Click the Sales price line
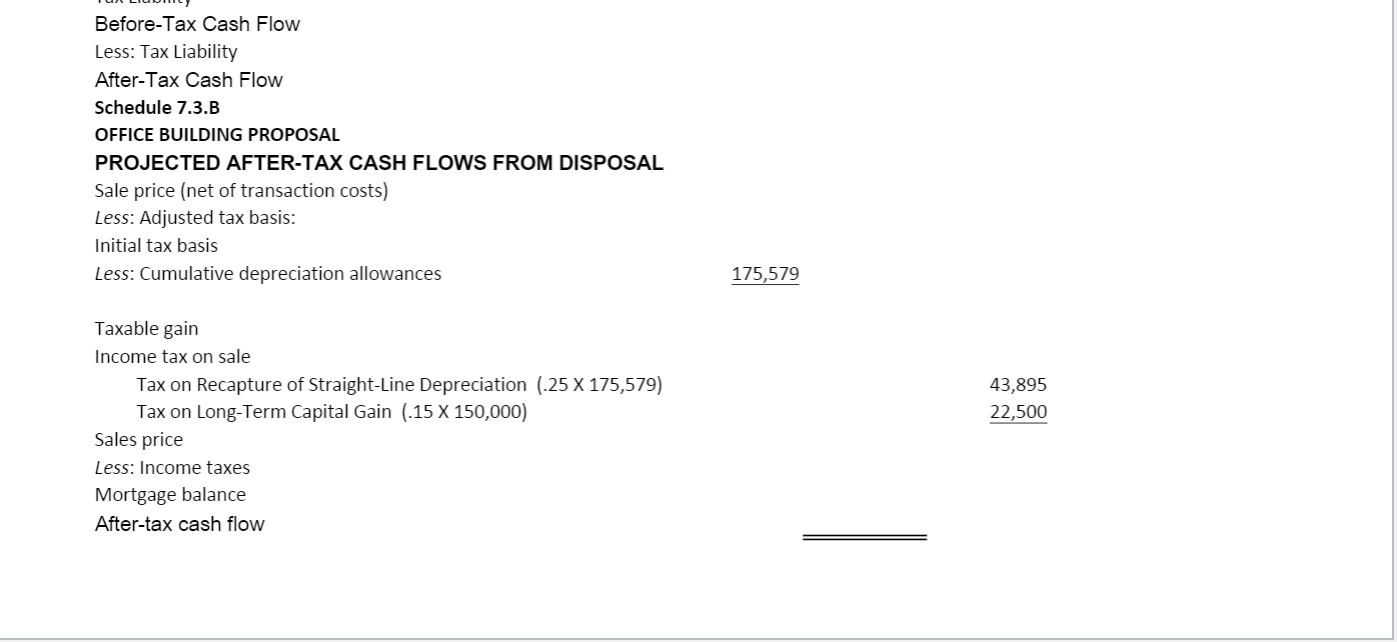This screenshot has width=1397, height=642. (x=139, y=439)
